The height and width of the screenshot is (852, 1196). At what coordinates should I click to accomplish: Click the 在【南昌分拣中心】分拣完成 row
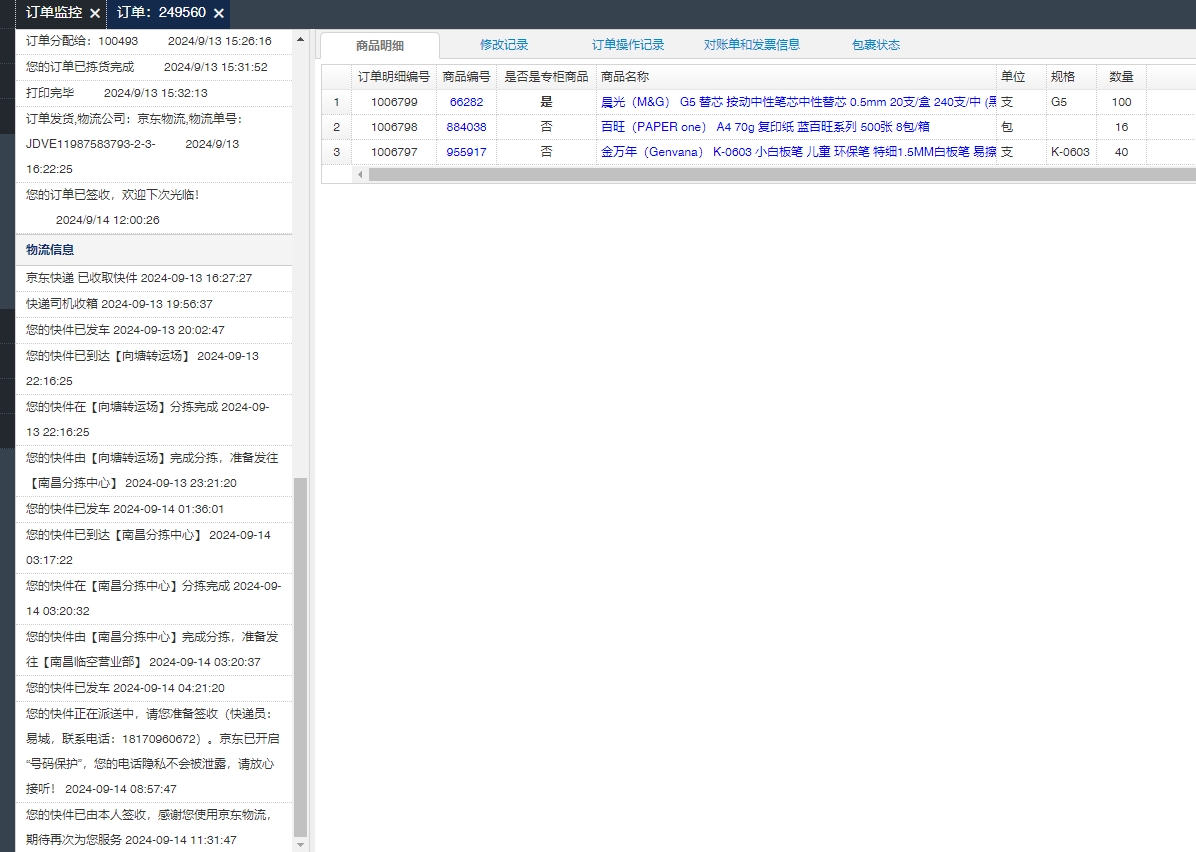(x=153, y=599)
